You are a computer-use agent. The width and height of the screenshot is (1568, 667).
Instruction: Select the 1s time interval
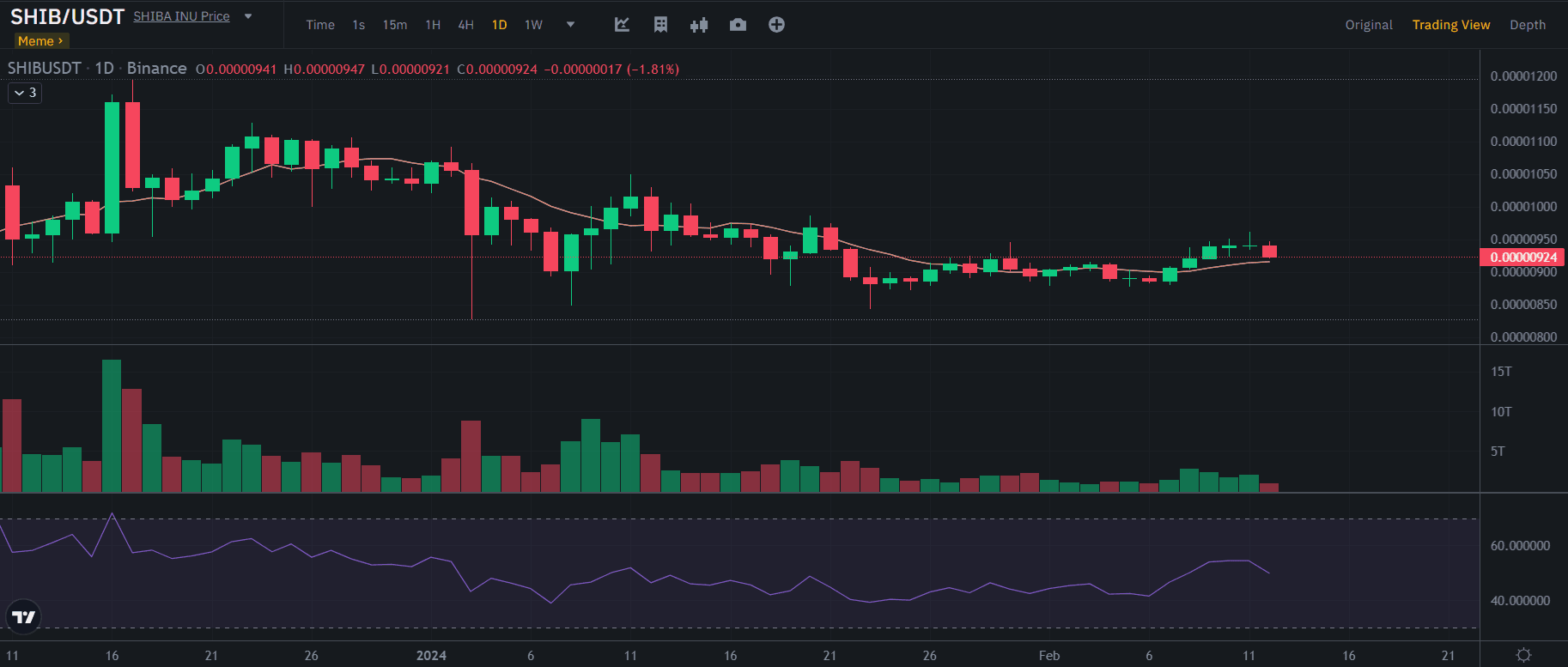[x=358, y=25]
